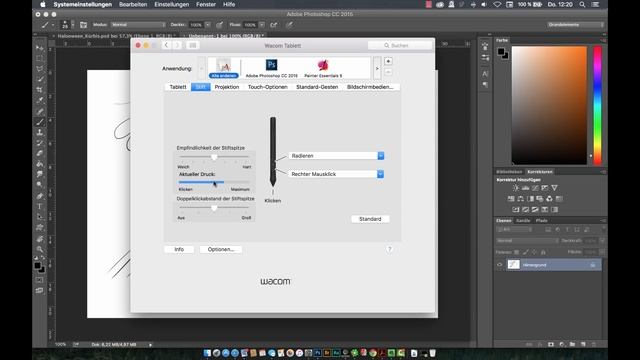640x360 pixels.
Task: Click the Standard button
Action: pyautogui.click(x=370, y=219)
